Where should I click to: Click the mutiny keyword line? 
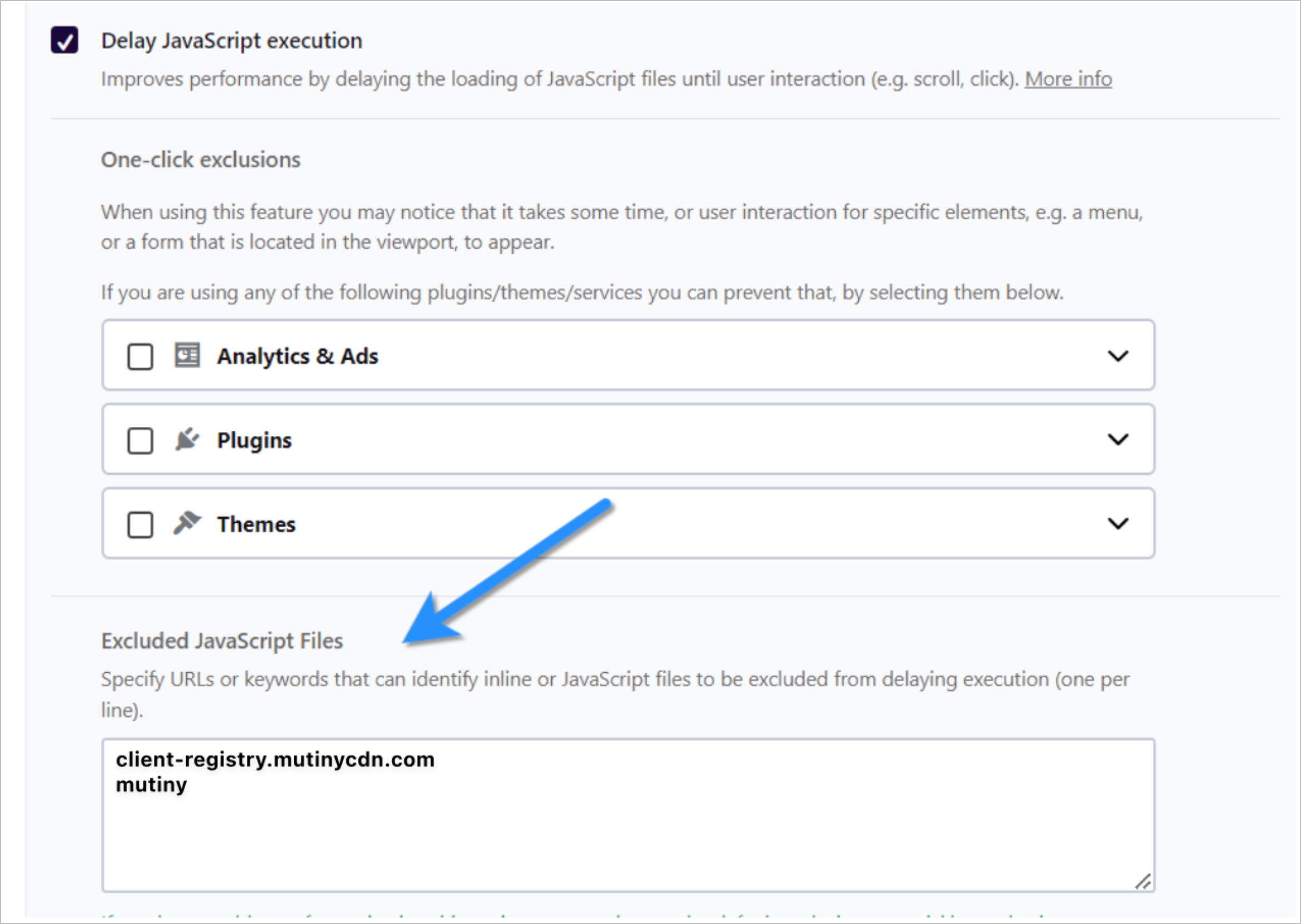[x=152, y=785]
